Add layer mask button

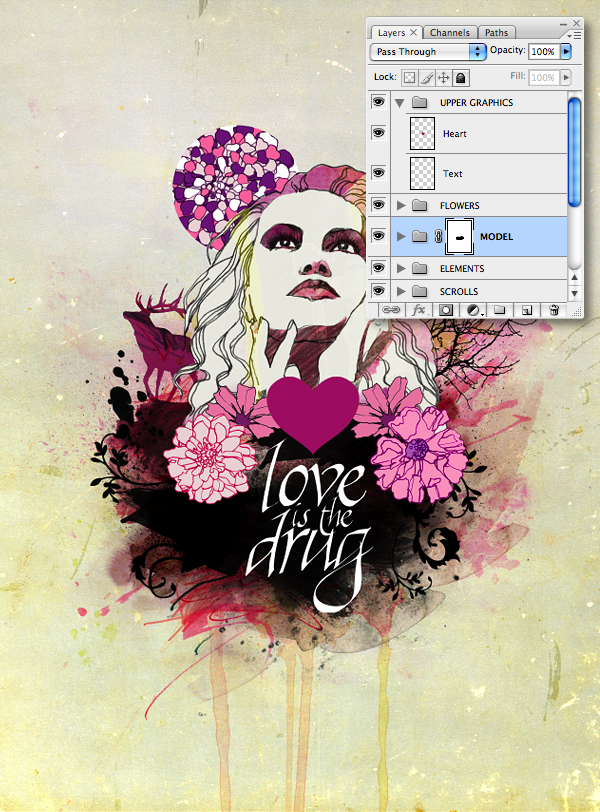[446, 310]
